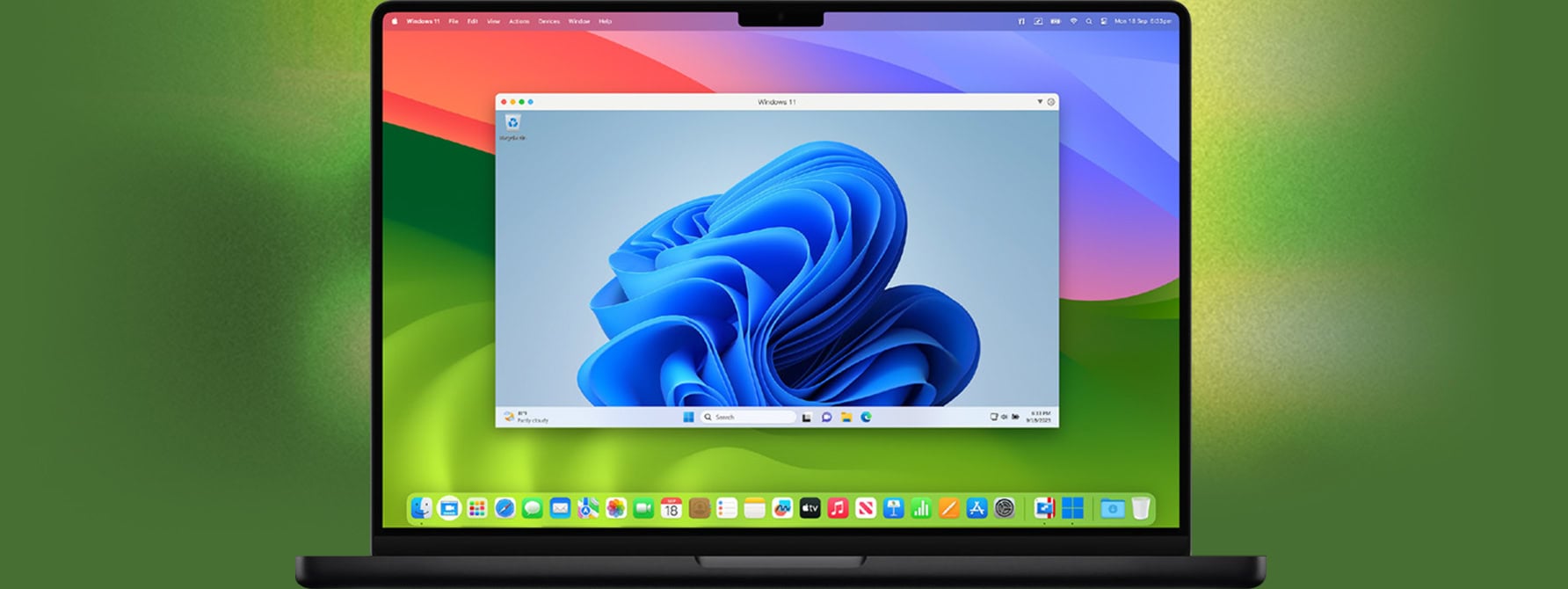Open the network icon in Windows tray
This screenshot has height=589, width=1568.
pyautogui.click(x=994, y=417)
